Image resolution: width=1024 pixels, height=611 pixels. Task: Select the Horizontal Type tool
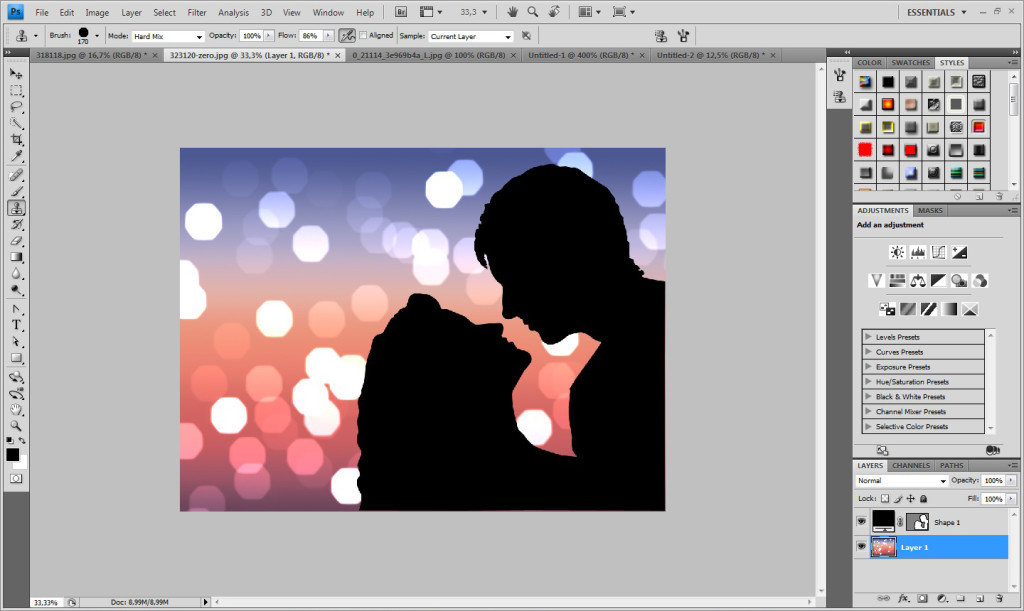pos(16,325)
